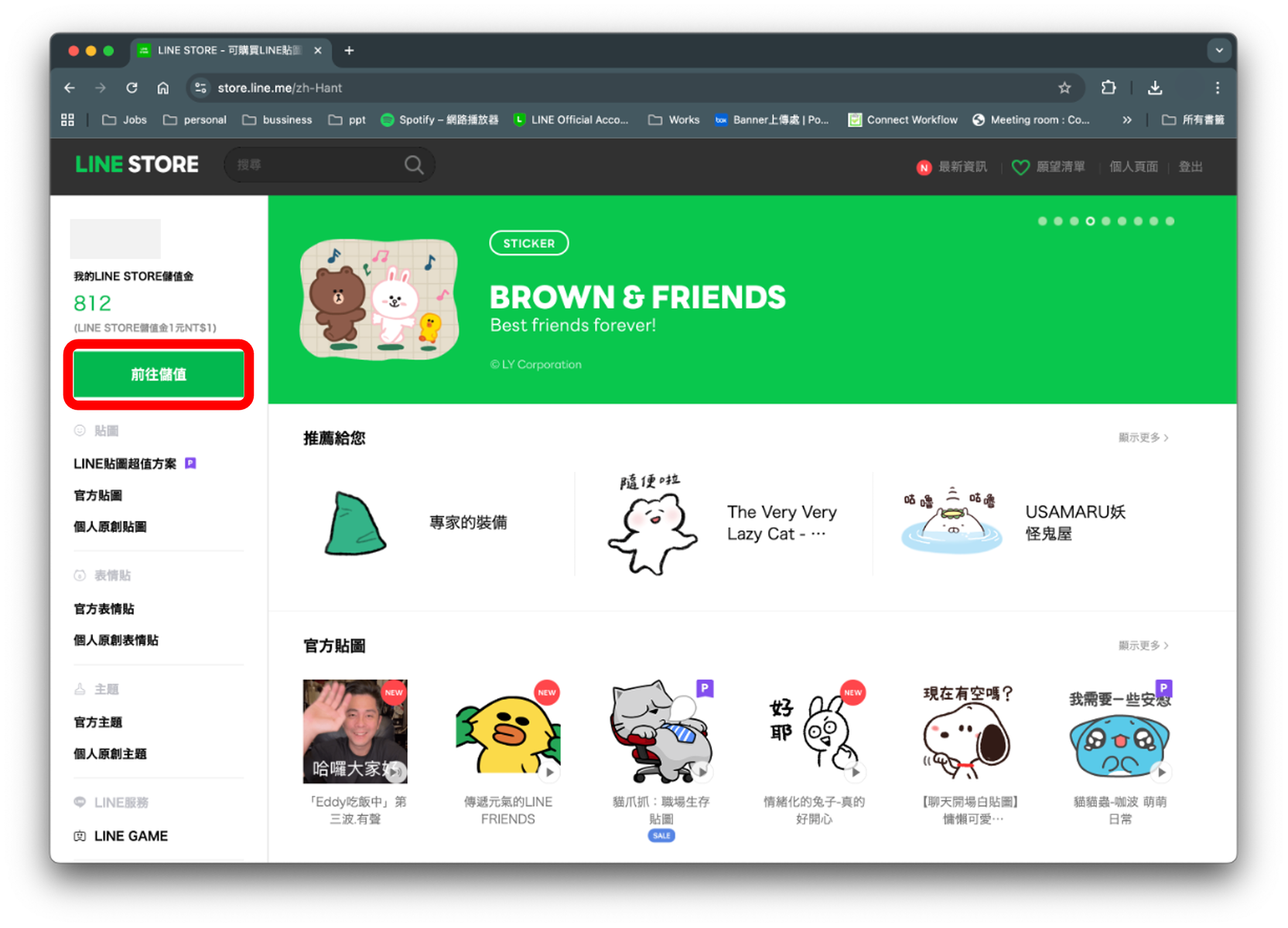Toggle the bookmark star in address bar
Viewport: 1288px width, 928px height.
[x=1065, y=87]
